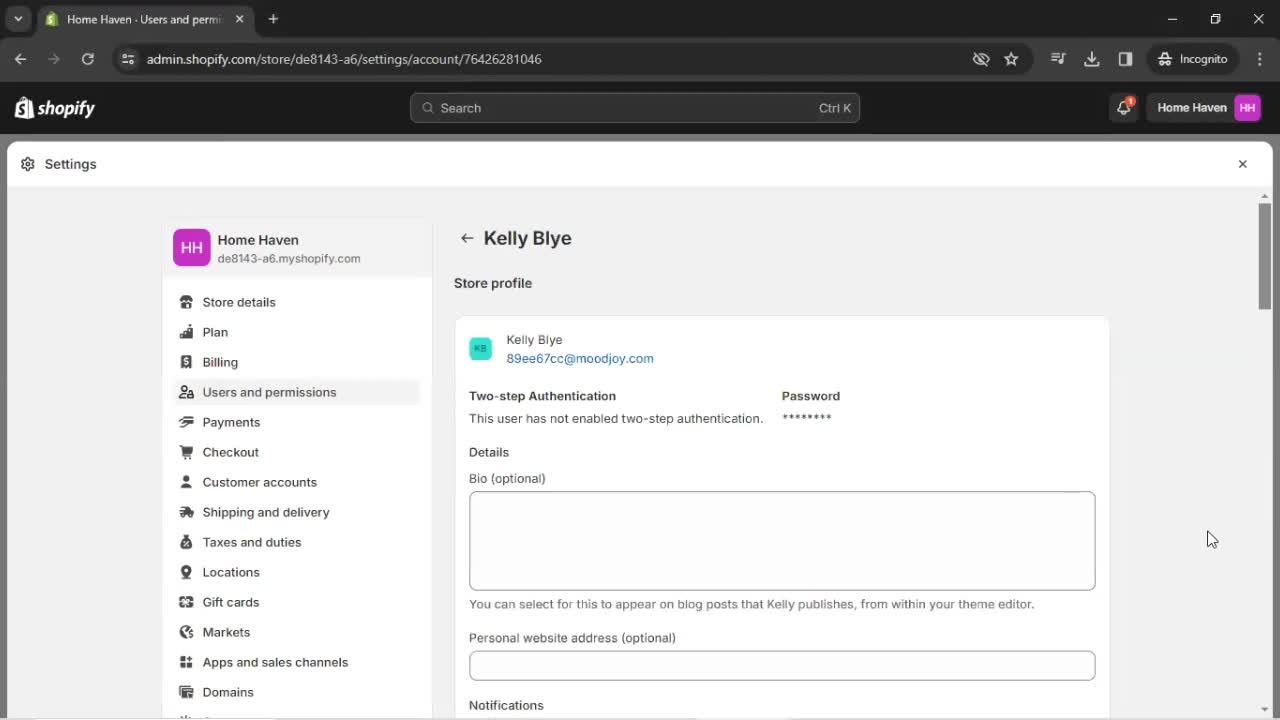Click the Domains icon
1280x720 pixels.
186,692
